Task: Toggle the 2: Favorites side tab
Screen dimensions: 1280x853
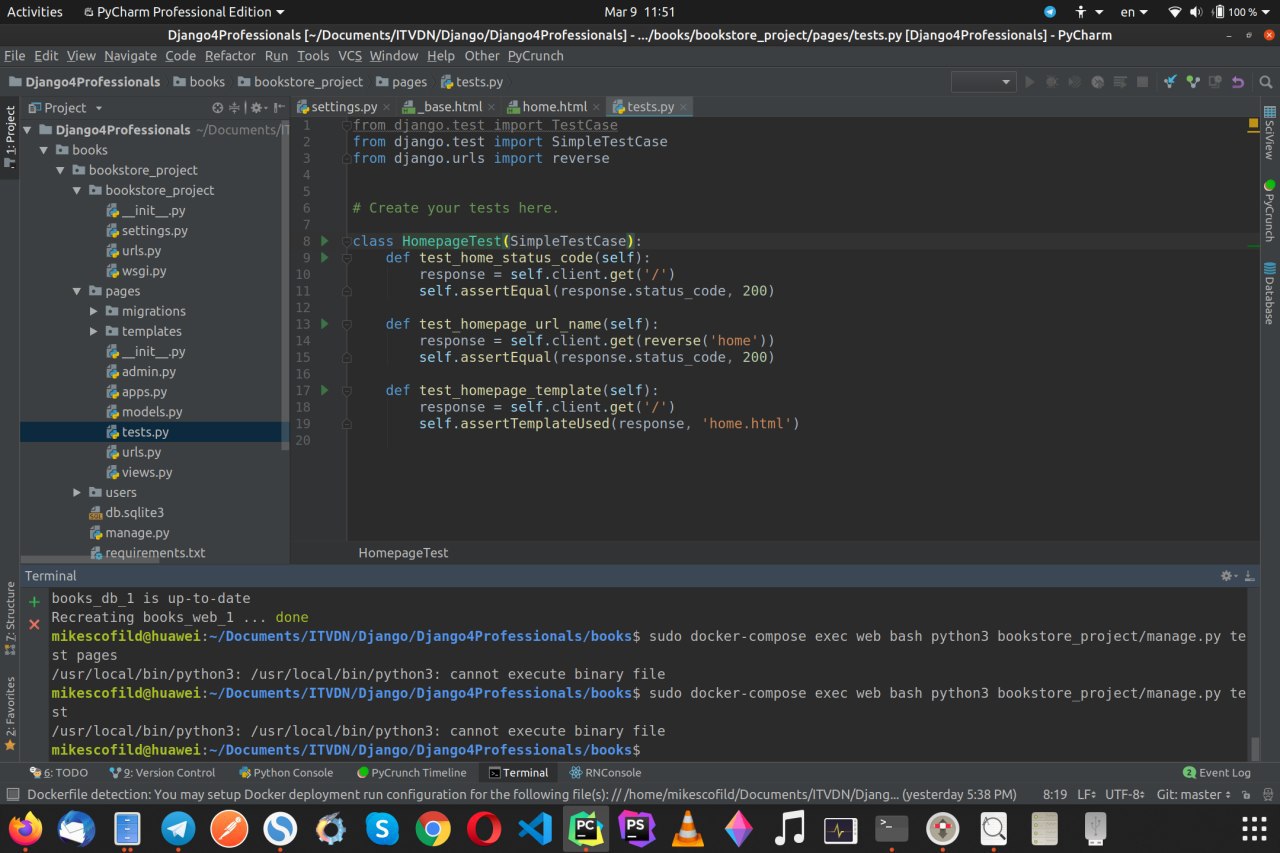Action: (10, 715)
